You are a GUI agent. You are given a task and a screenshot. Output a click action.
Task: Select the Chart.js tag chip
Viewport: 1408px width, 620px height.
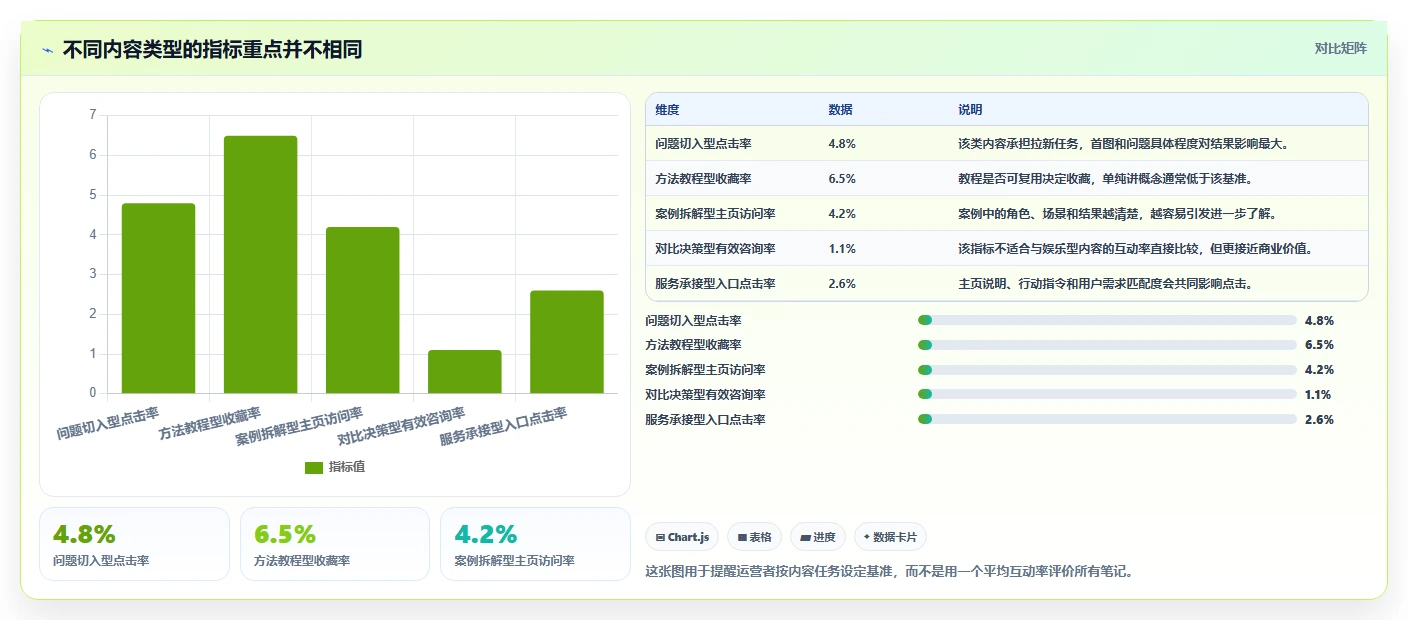coord(682,537)
